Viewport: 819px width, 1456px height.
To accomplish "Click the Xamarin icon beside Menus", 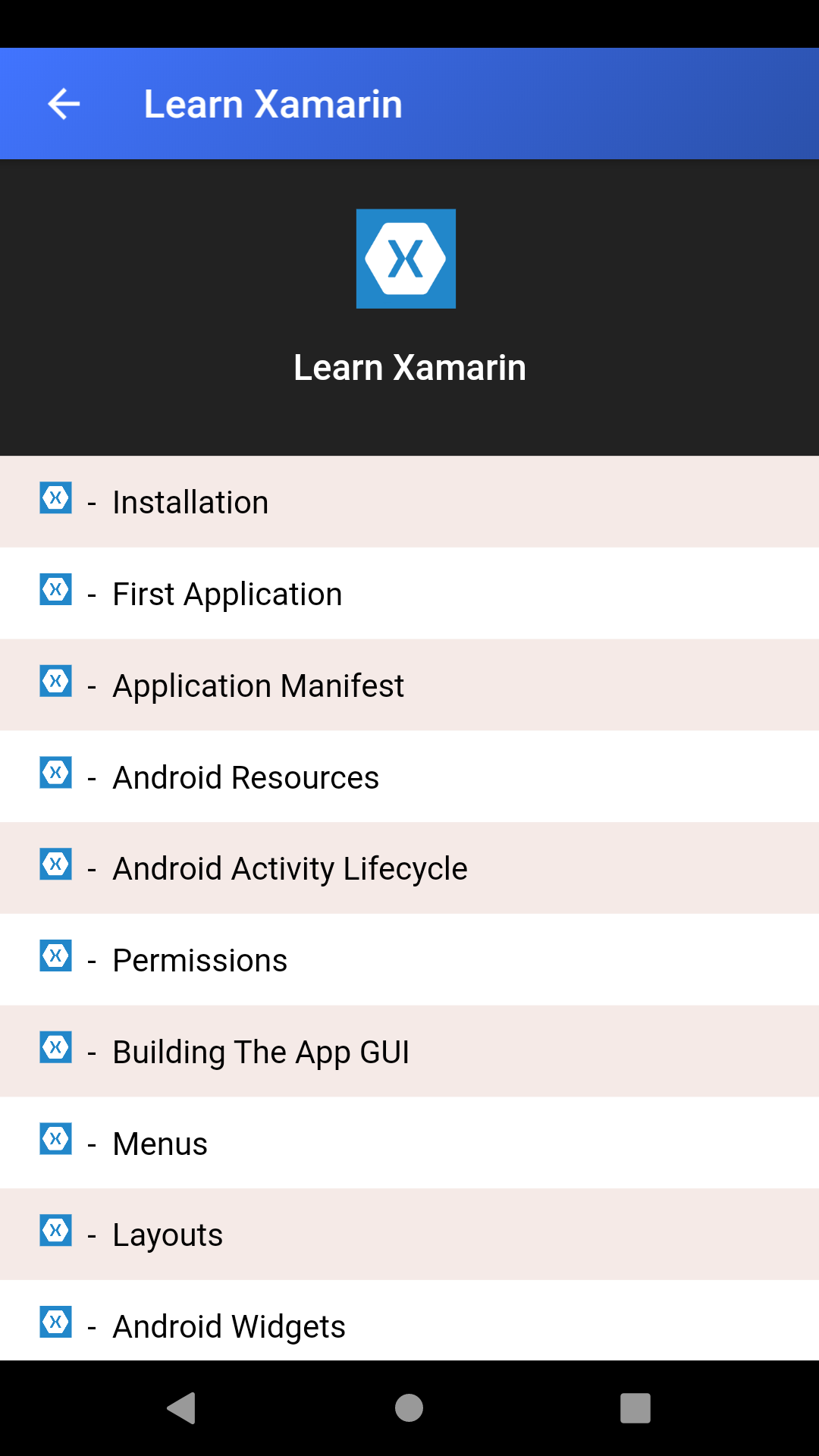I will point(55,1142).
